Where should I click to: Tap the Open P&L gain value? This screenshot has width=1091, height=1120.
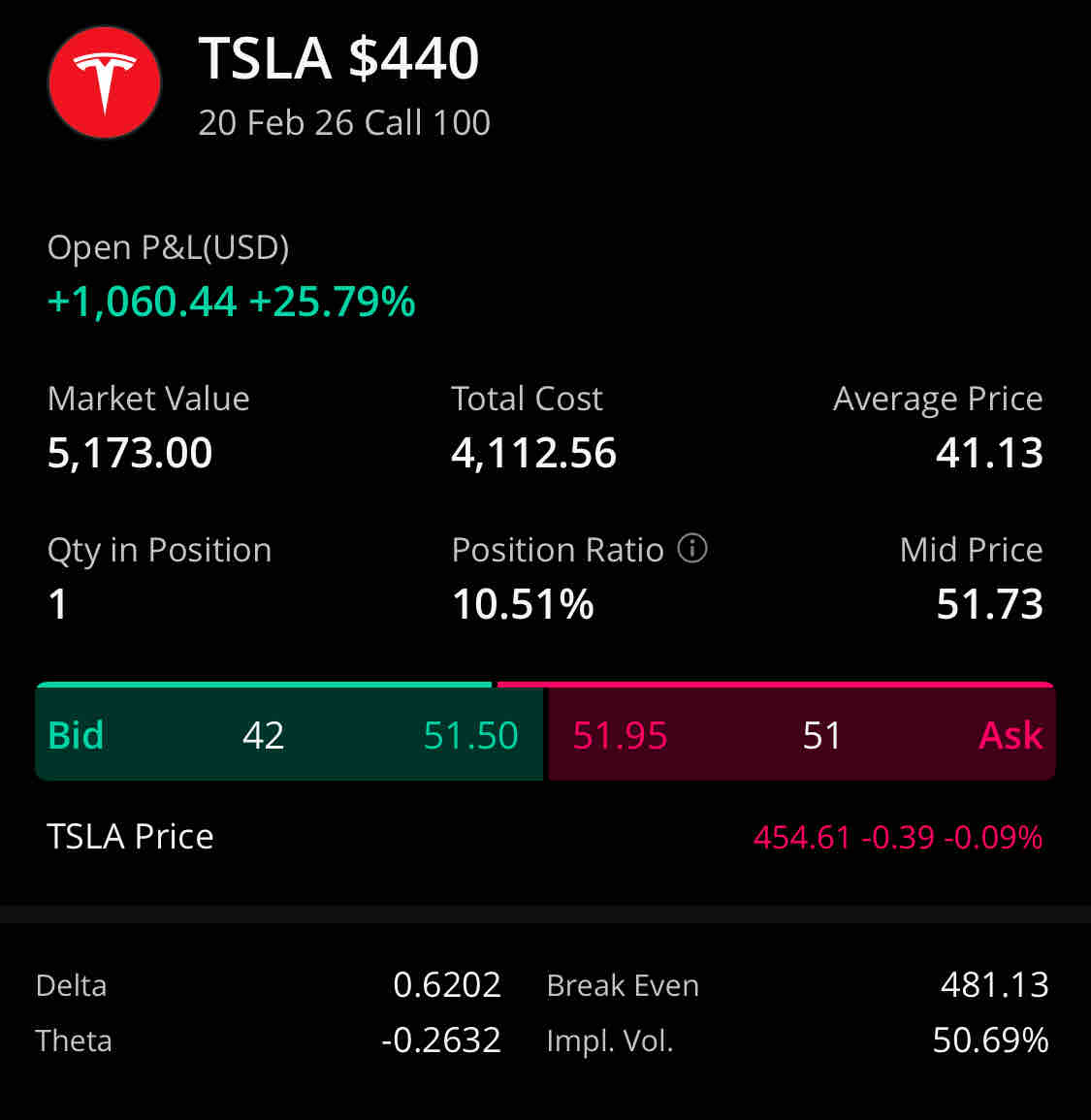tap(231, 302)
